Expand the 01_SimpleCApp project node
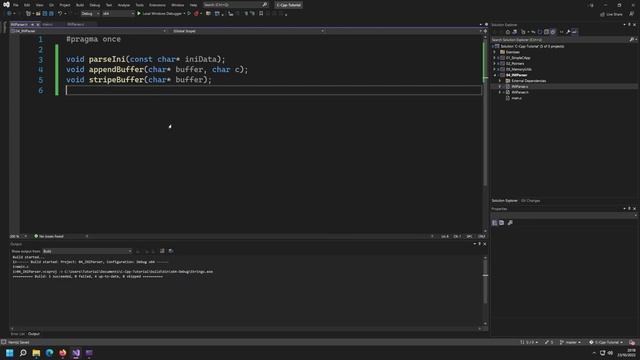 pyautogui.click(x=494, y=58)
